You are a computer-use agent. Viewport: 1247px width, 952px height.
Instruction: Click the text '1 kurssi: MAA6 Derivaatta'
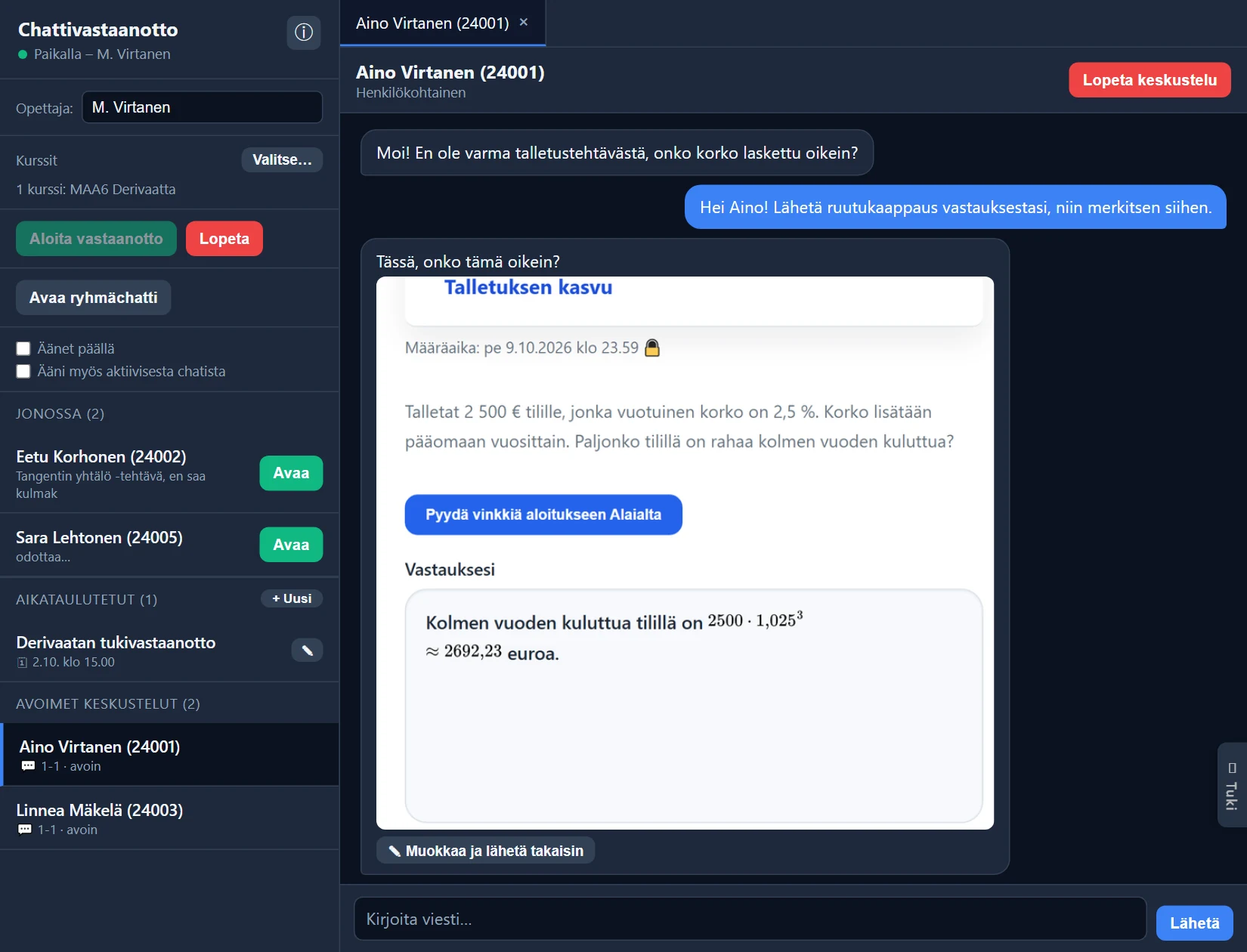[96, 189]
